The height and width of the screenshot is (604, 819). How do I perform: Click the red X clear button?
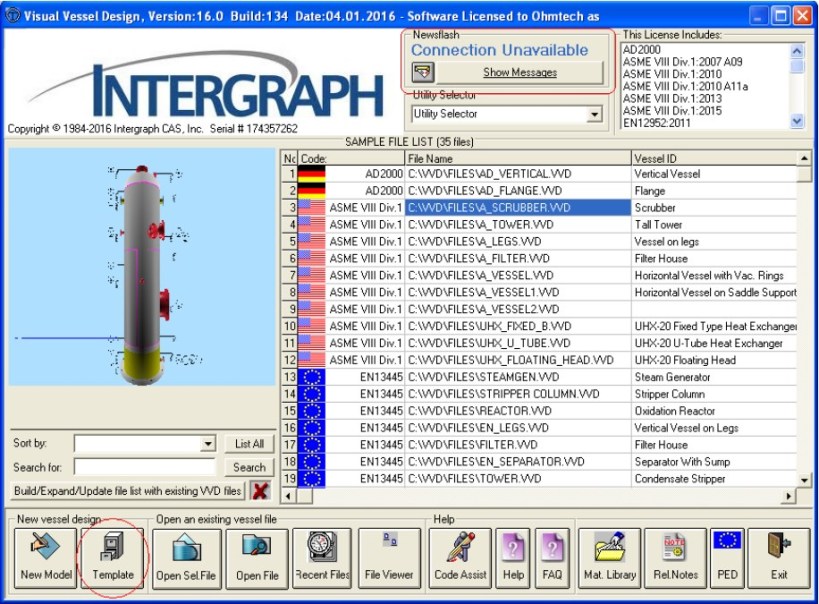click(x=260, y=491)
